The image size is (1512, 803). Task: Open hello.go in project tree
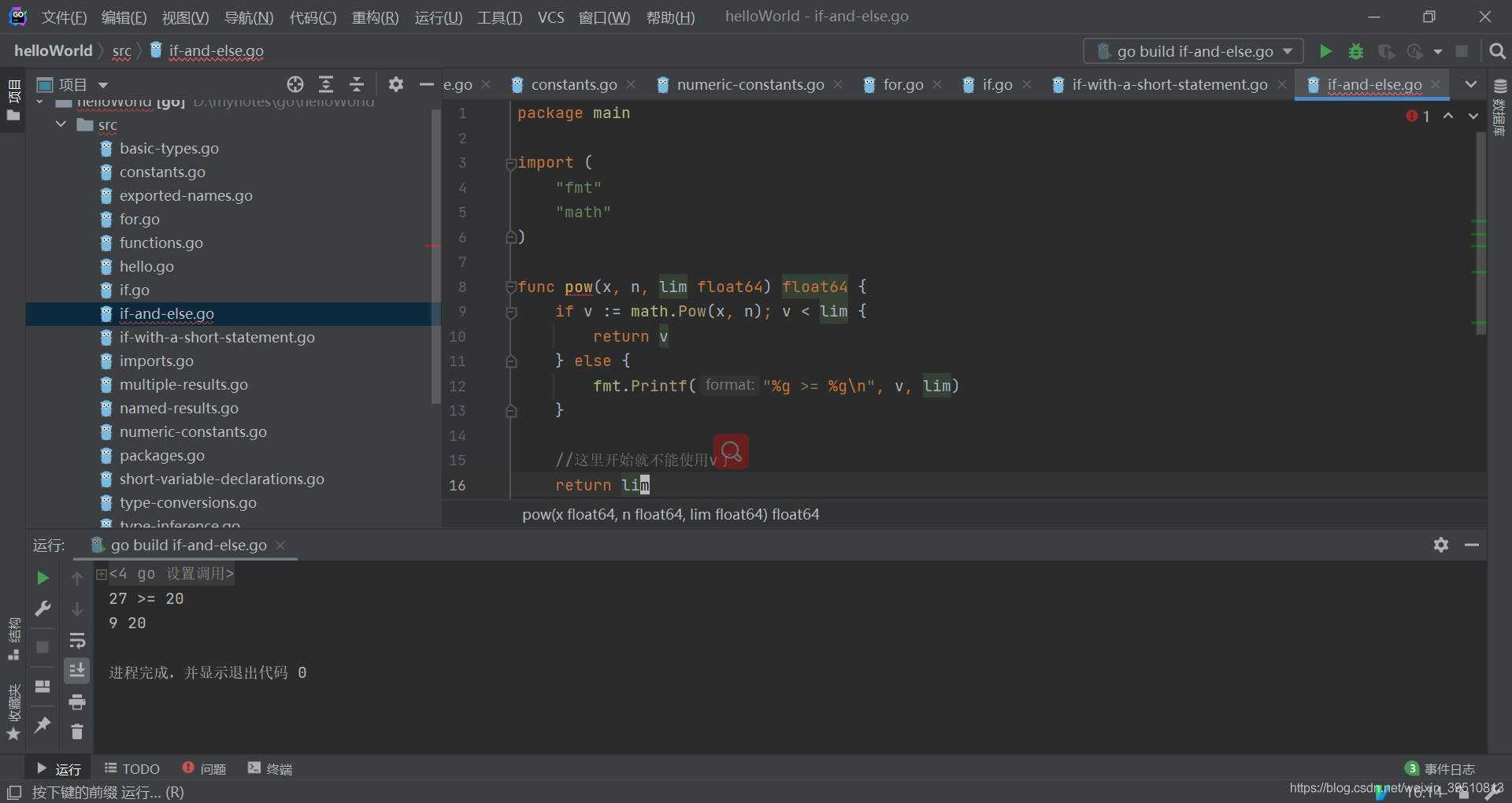pos(146,266)
